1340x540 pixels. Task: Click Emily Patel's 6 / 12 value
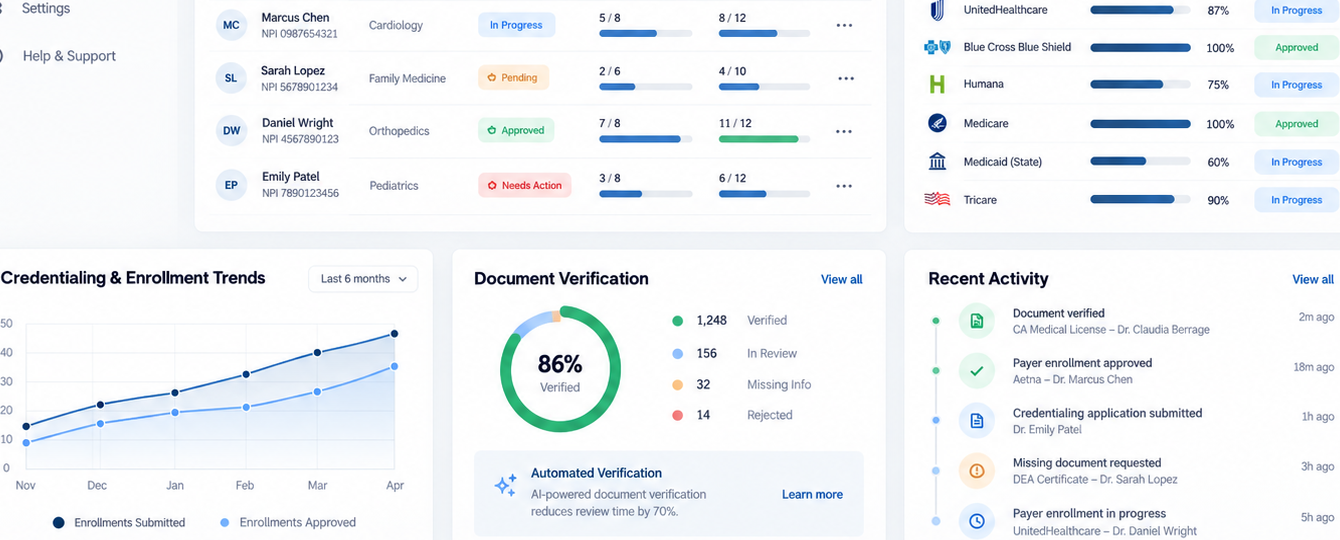[x=732, y=178]
